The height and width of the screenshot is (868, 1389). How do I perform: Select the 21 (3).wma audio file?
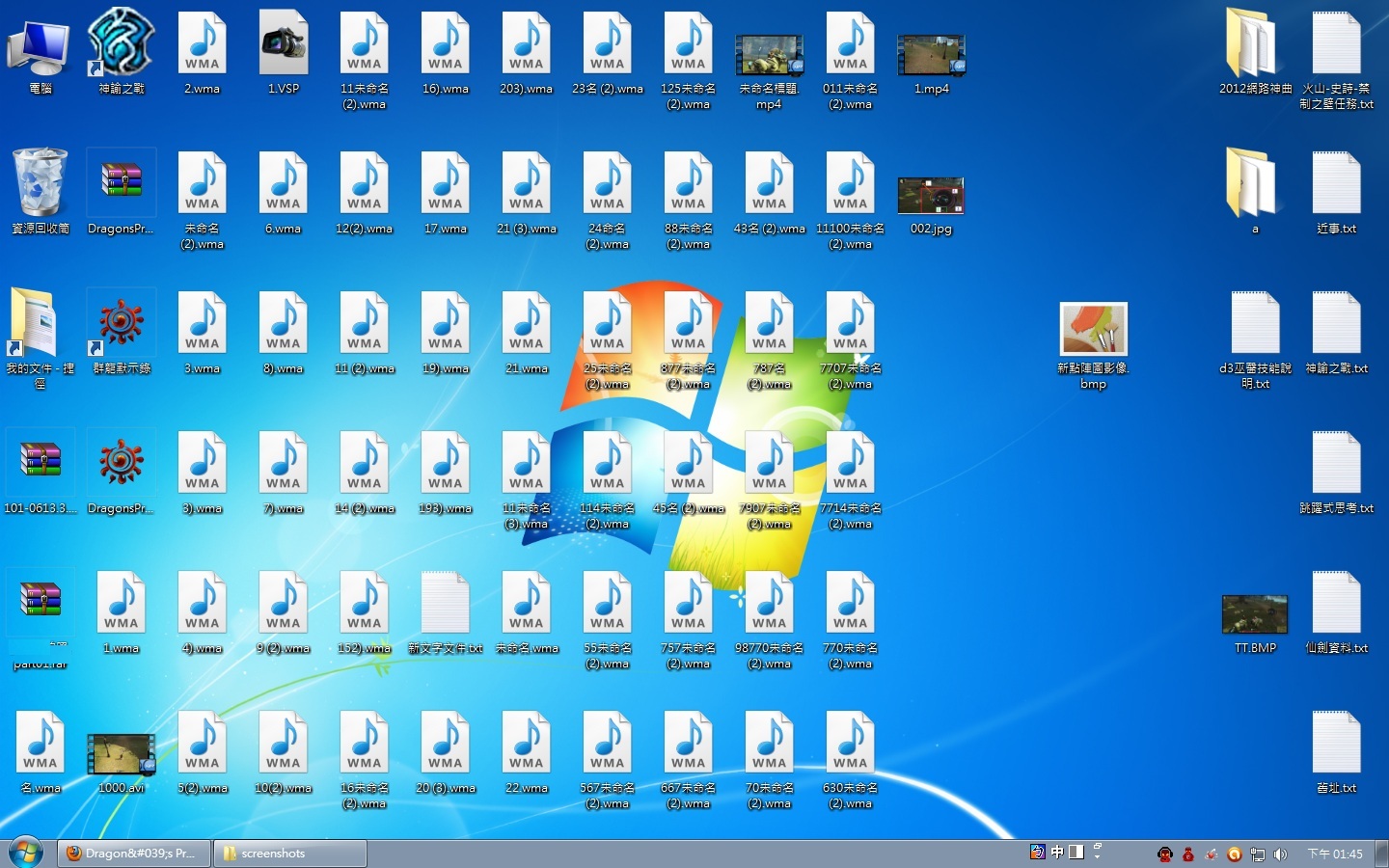point(527,193)
